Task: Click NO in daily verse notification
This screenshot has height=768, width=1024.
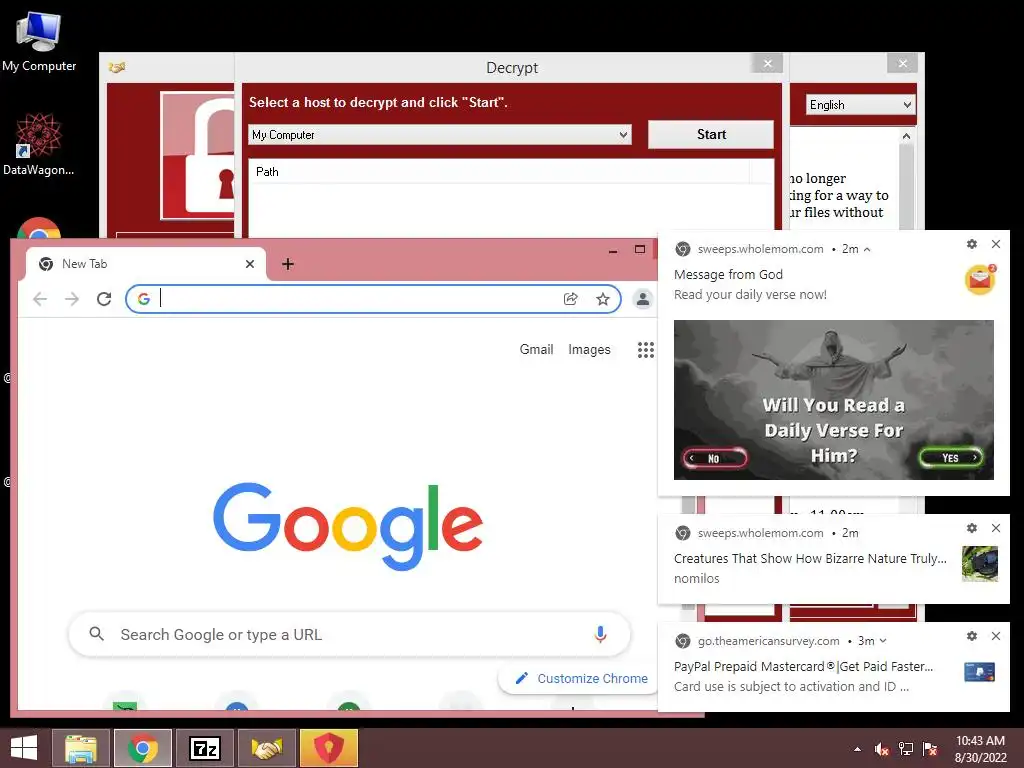Action: pos(714,458)
